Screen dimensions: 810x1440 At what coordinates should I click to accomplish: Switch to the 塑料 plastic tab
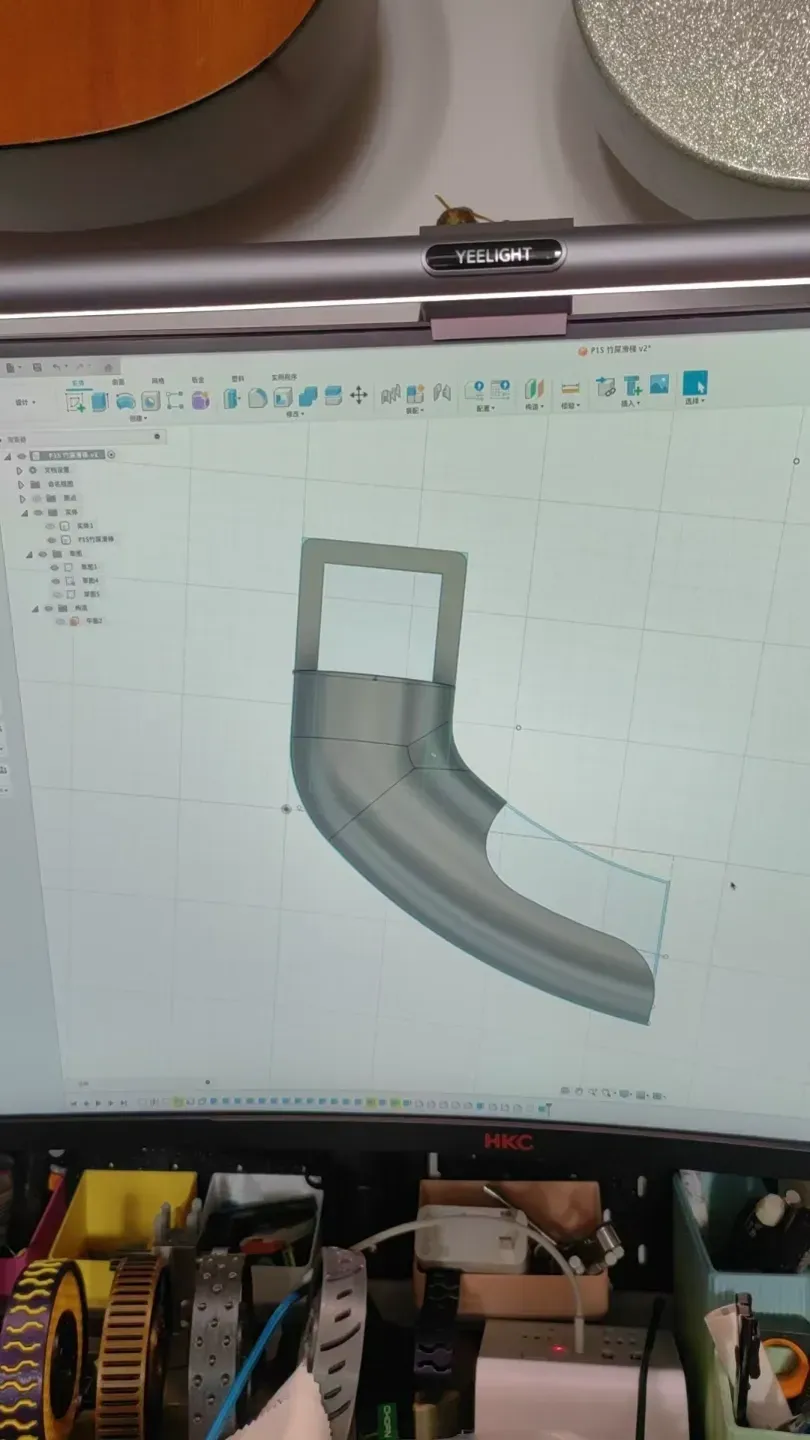(x=238, y=378)
